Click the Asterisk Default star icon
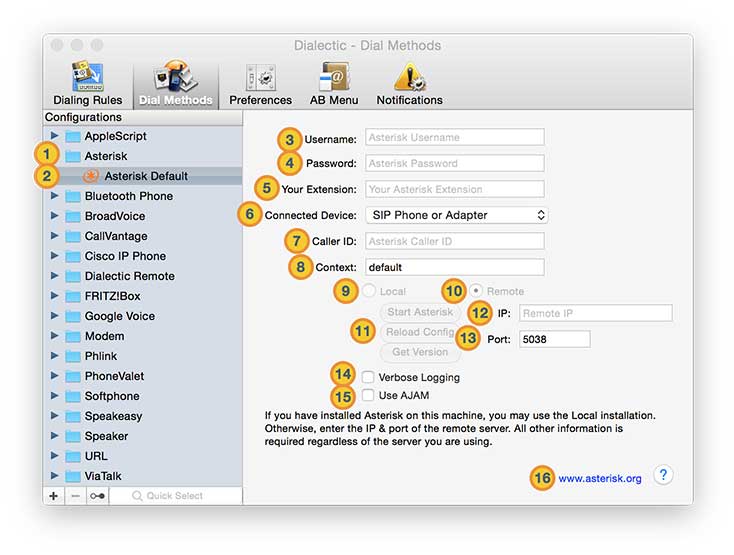 pyautogui.click(x=91, y=176)
